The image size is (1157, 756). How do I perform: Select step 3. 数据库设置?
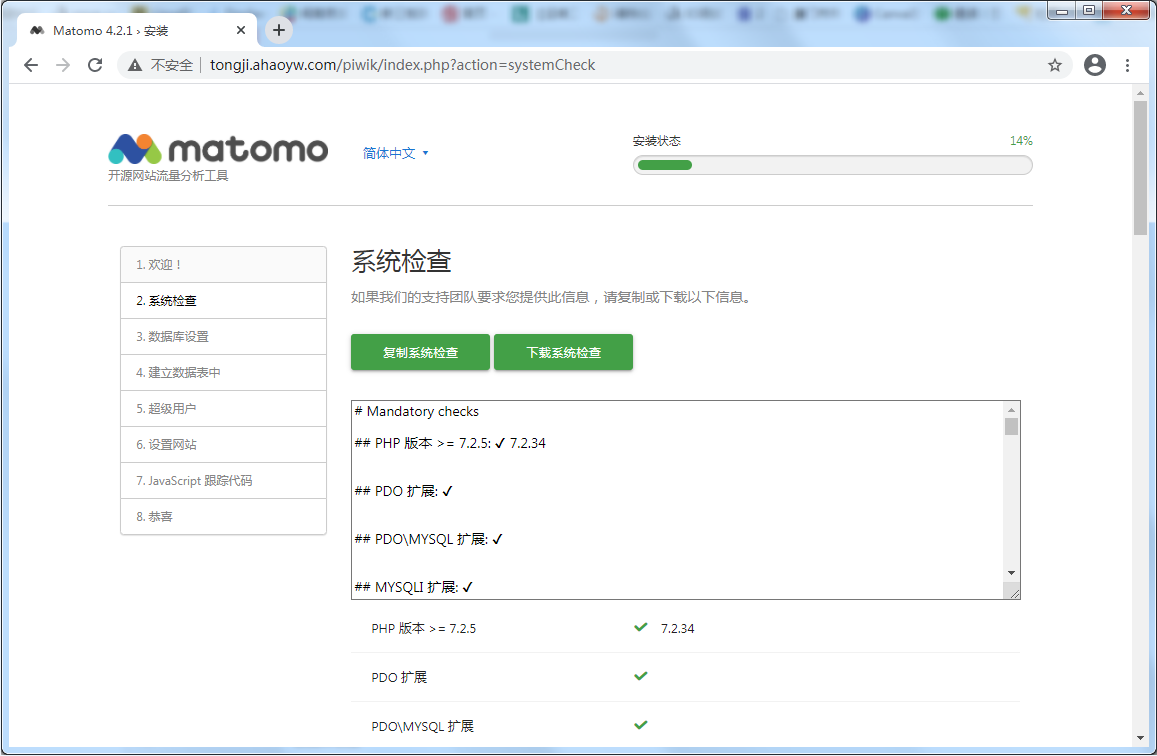(224, 336)
